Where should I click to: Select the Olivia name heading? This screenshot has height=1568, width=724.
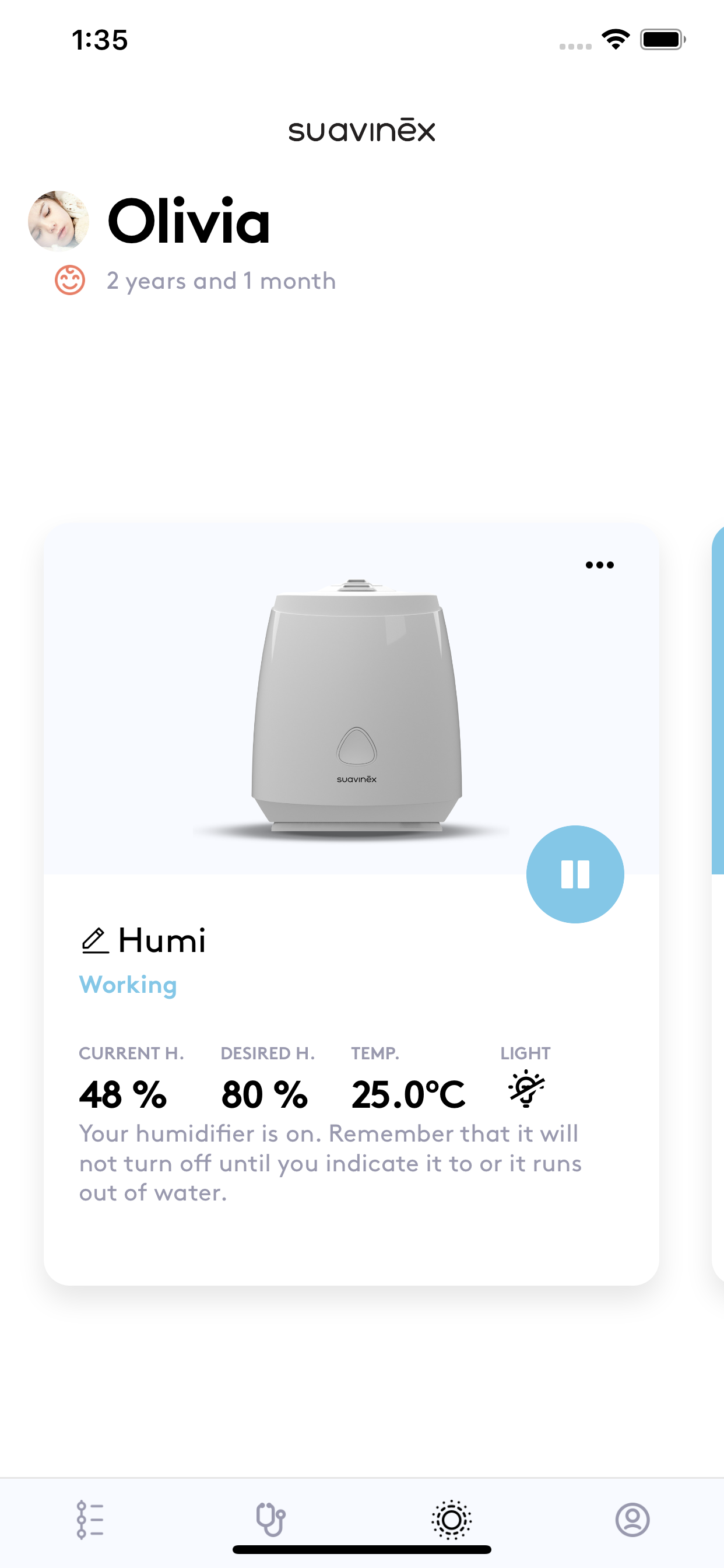[x=189, y=221]
